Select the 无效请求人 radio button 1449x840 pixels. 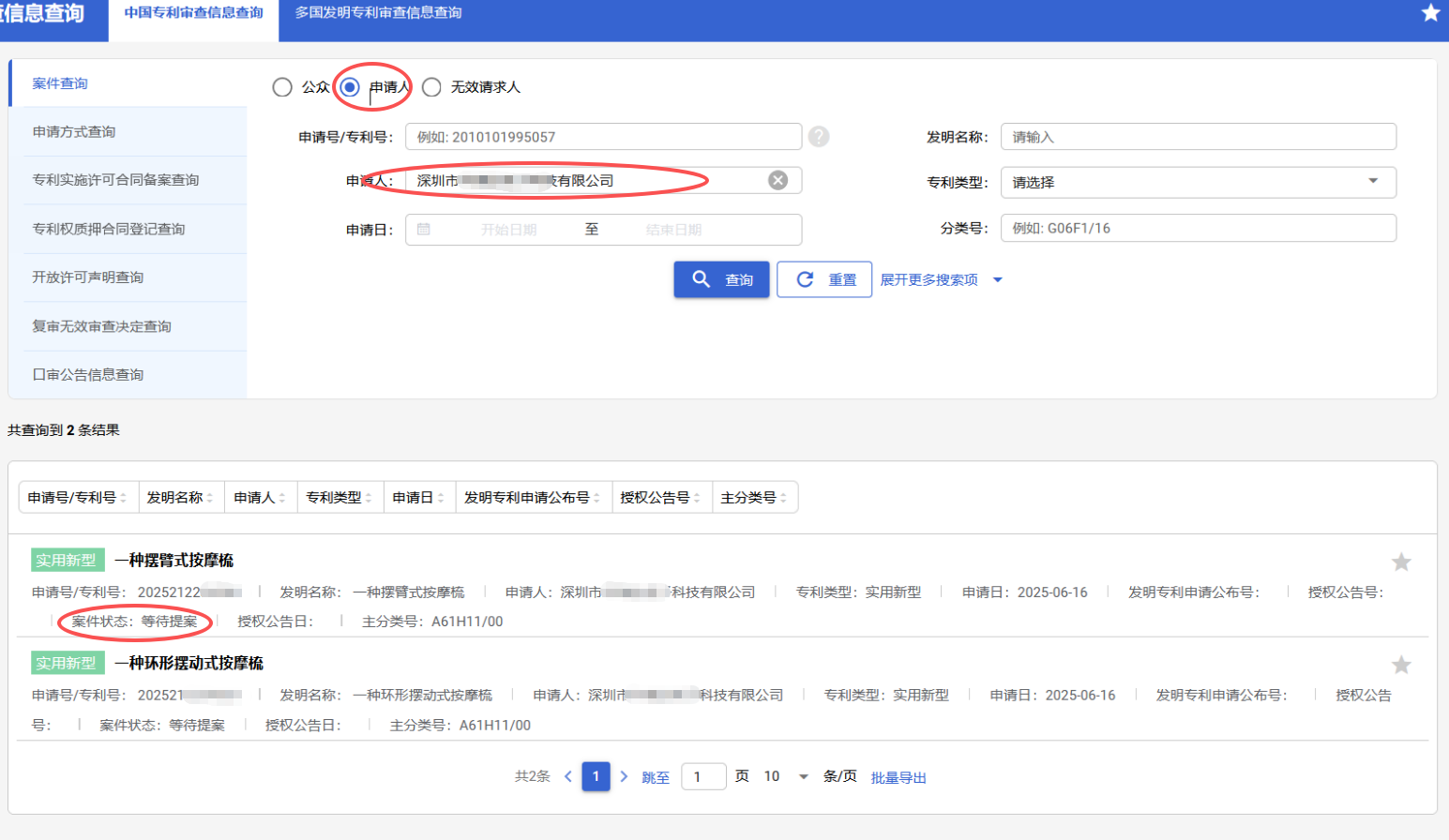(x=431, y=86)
